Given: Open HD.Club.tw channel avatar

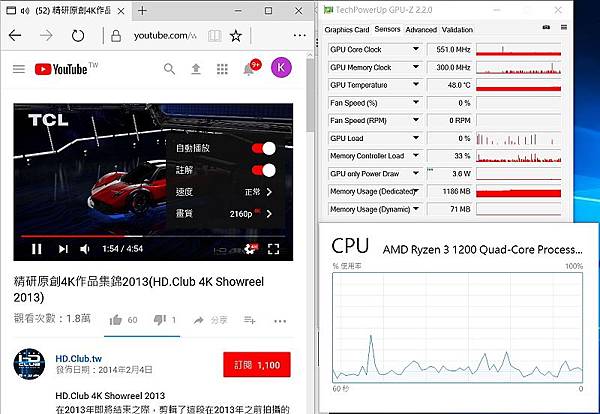Looking at the screenshot, I should 29,364.
